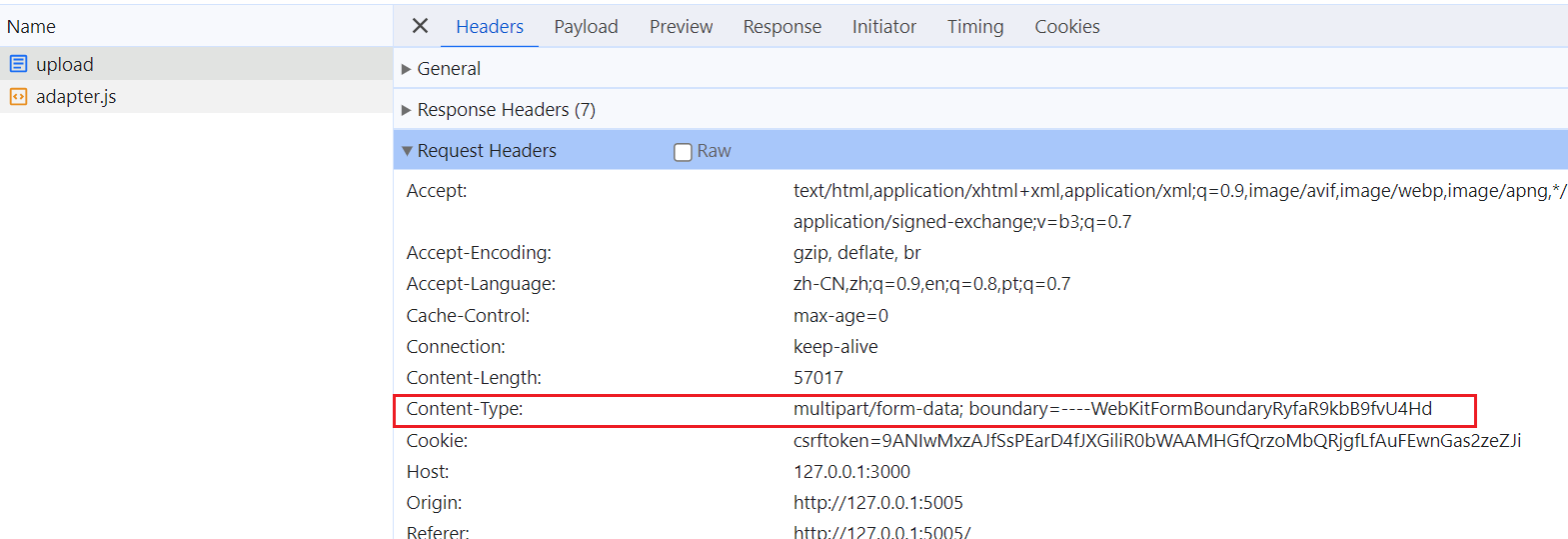Open the Cookies tab
The height and width of the screenshot is (539, 1568).
coord(1066,27)
